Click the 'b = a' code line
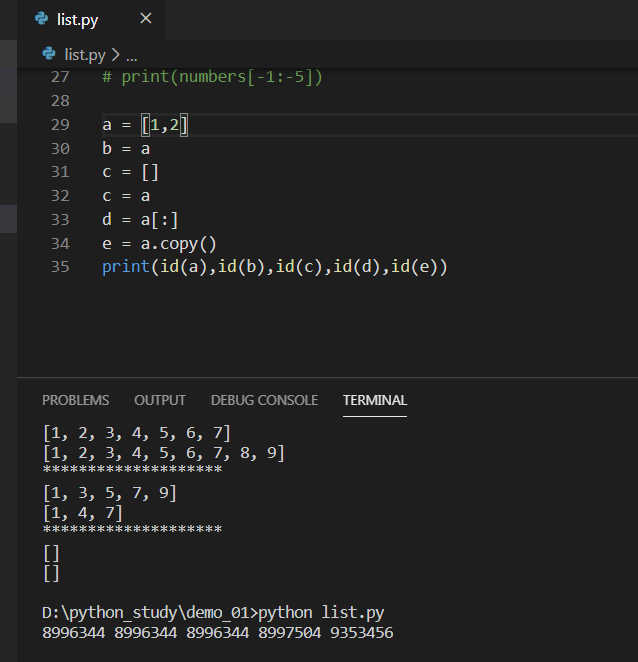 point(126,149)
